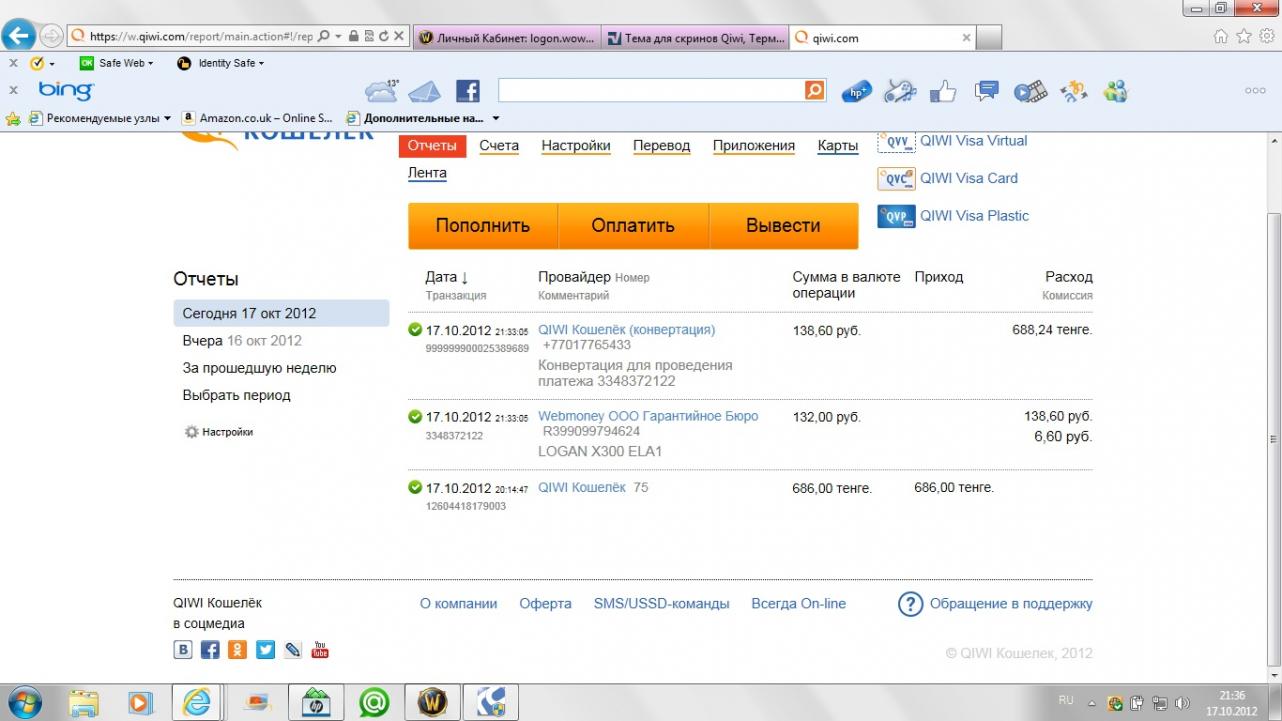This screenshot has height=721, width=1282.
Task: Open the Перевод menu tab
Action: (x=661, y=146)
